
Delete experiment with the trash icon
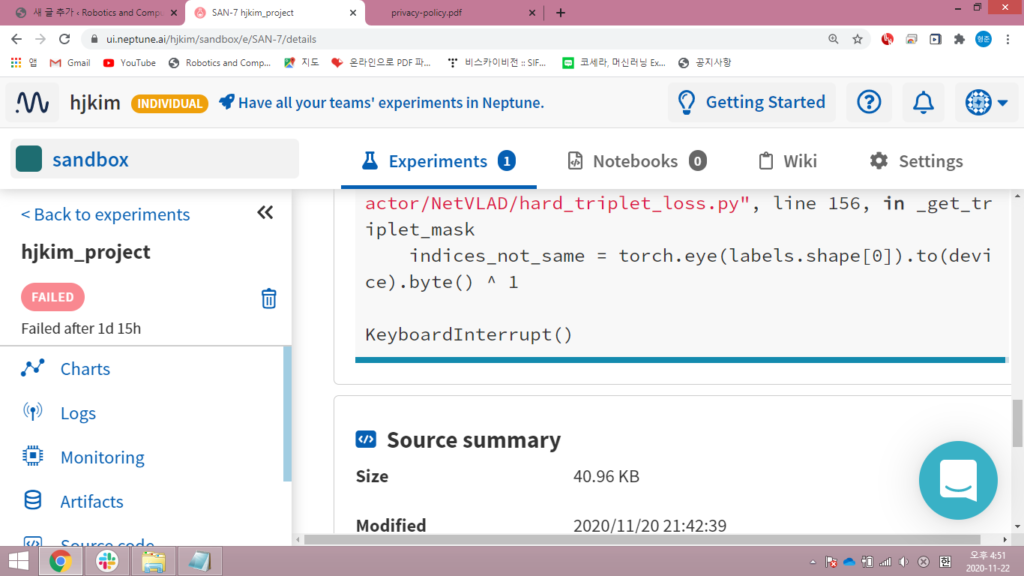[268, 298]
